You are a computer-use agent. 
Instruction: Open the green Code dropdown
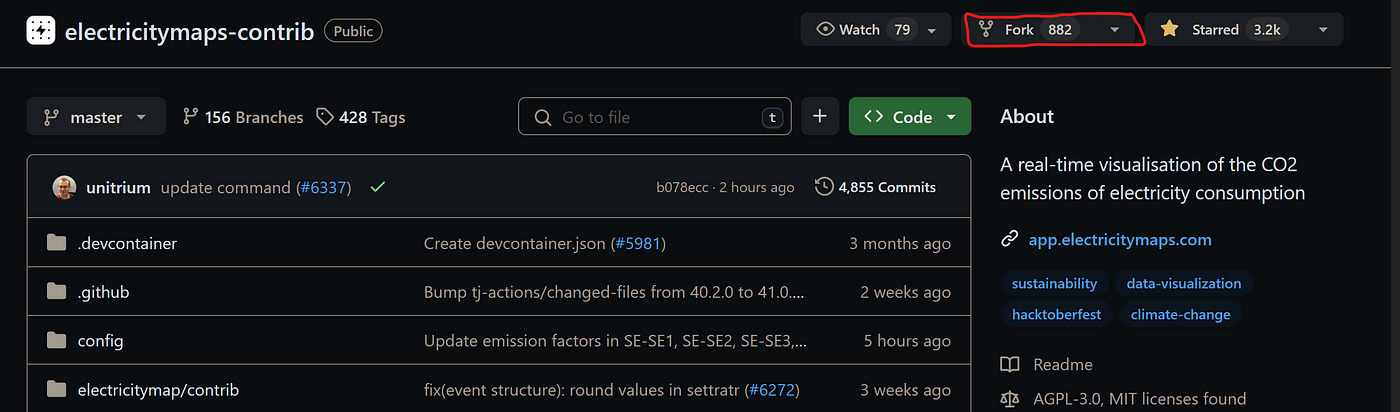pyautogui.click(x=909, y=117)
